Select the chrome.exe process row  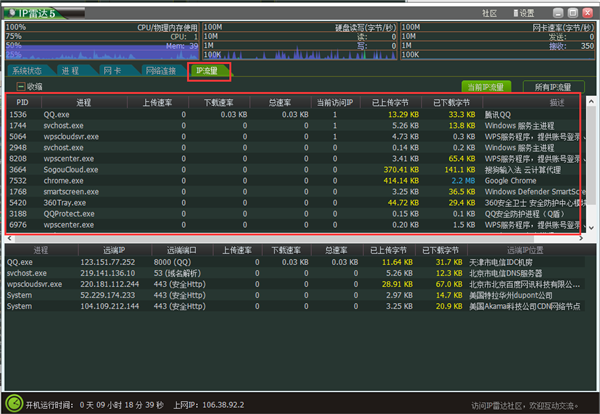coord(80,181)
